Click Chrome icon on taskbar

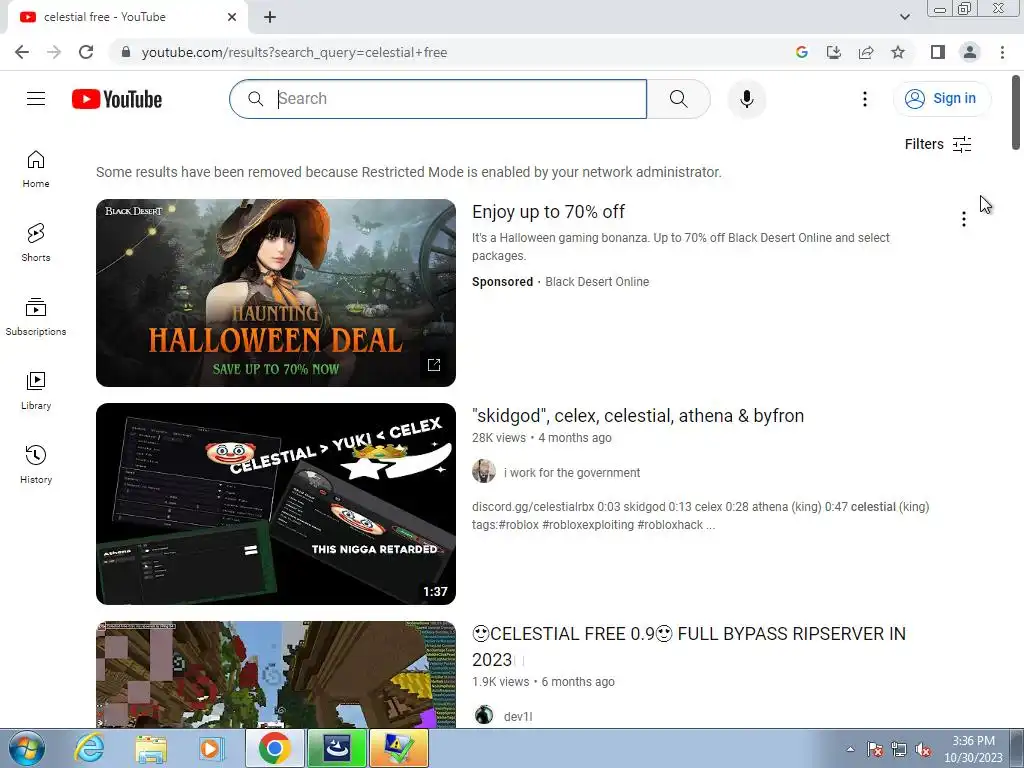[x=274, y=748]
